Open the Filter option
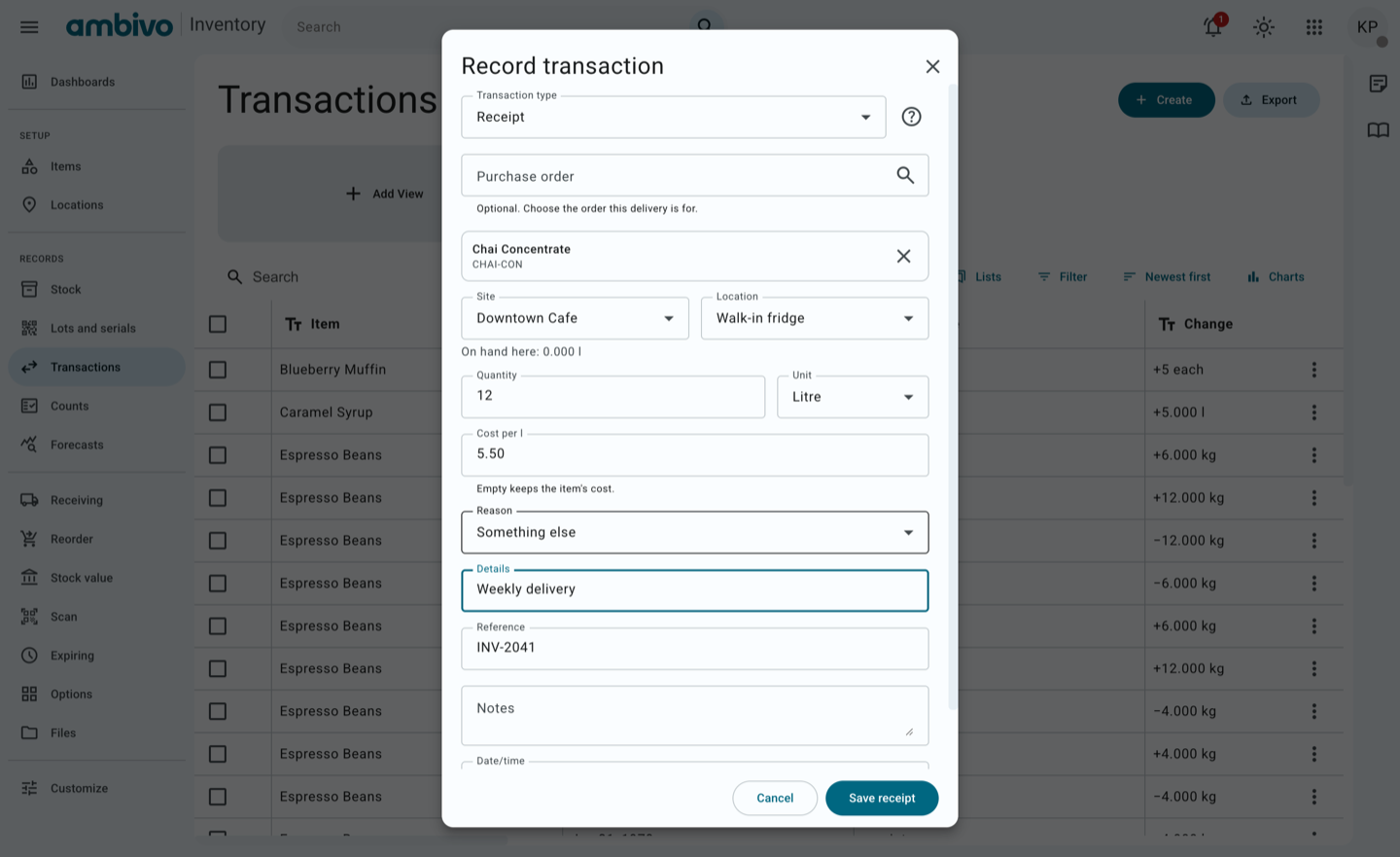The image size is (1400, 857). click(1062, 277)
